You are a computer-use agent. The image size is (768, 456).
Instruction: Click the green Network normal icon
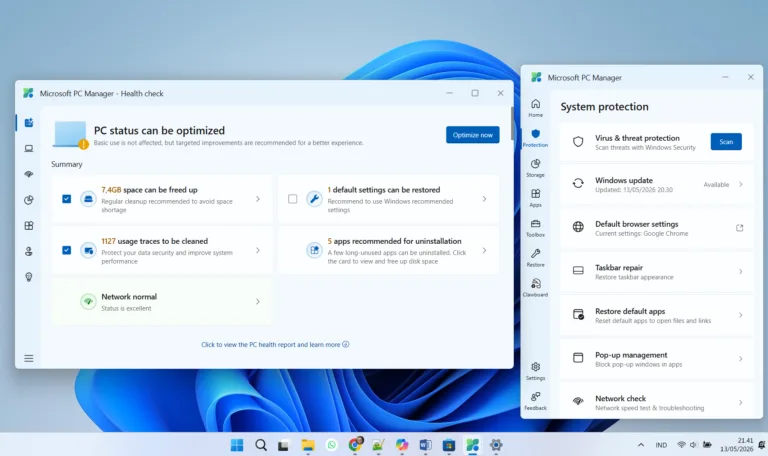click(88, 301)
